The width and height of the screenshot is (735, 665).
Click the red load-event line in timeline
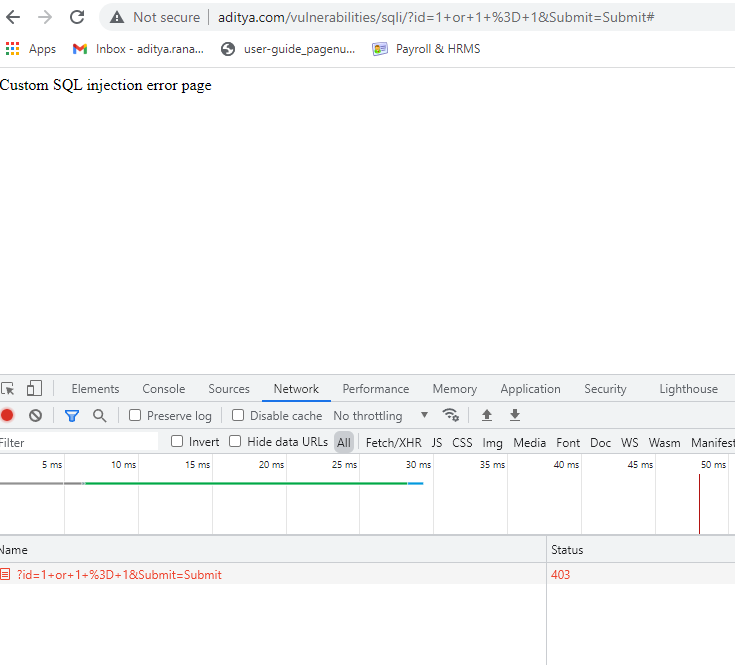click(x=699, y=504)
